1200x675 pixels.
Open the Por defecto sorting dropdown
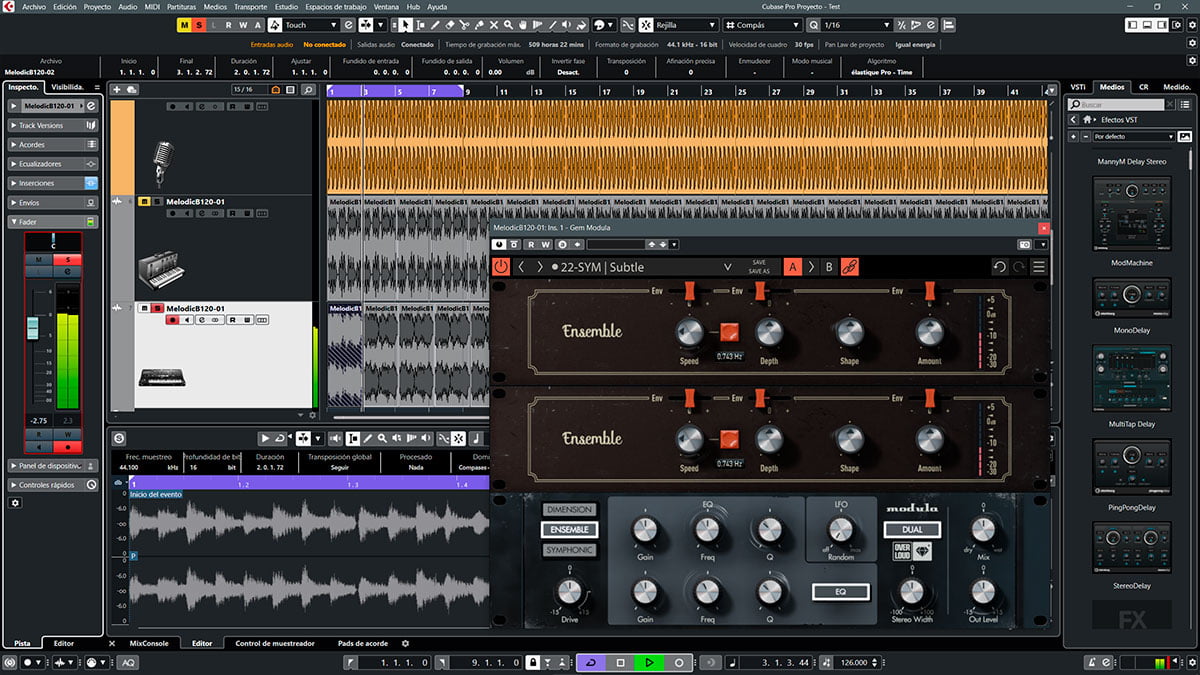point(1134,136)
